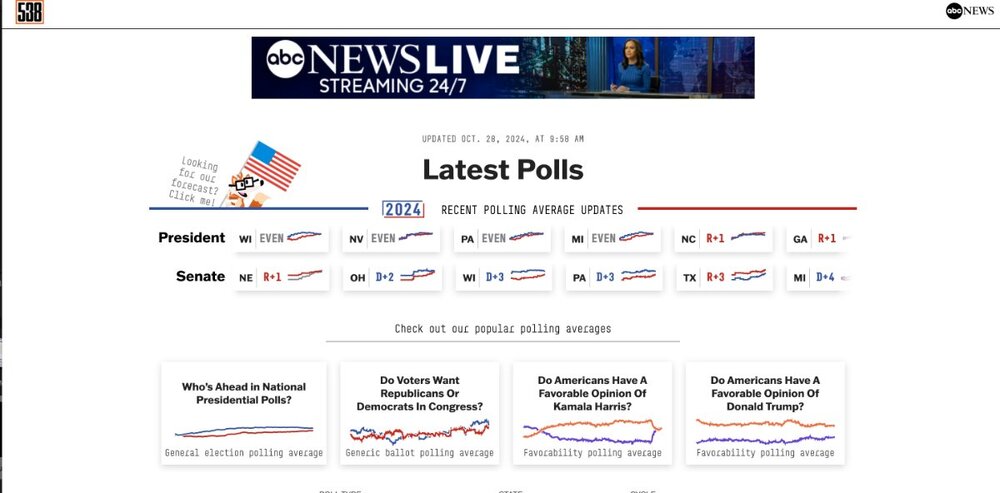Open Georgia R+1 presidential polling card

tap(817, 239)
